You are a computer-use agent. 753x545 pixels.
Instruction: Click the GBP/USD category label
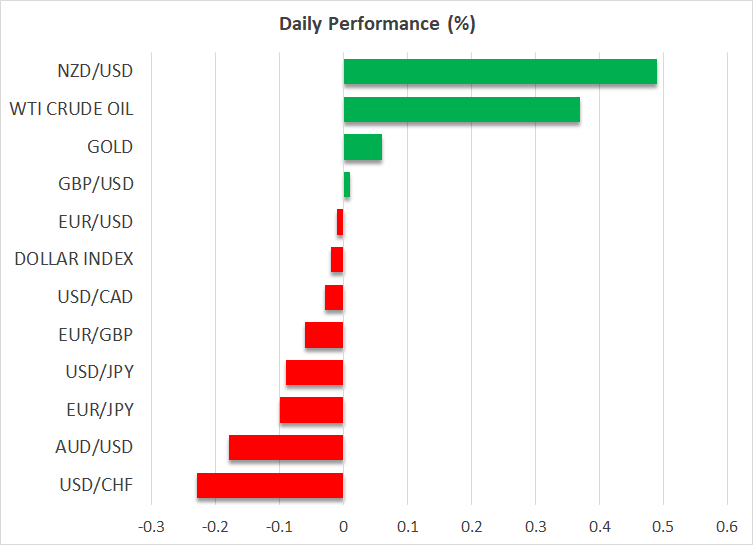pyautogui.click(x=94, y=184)
